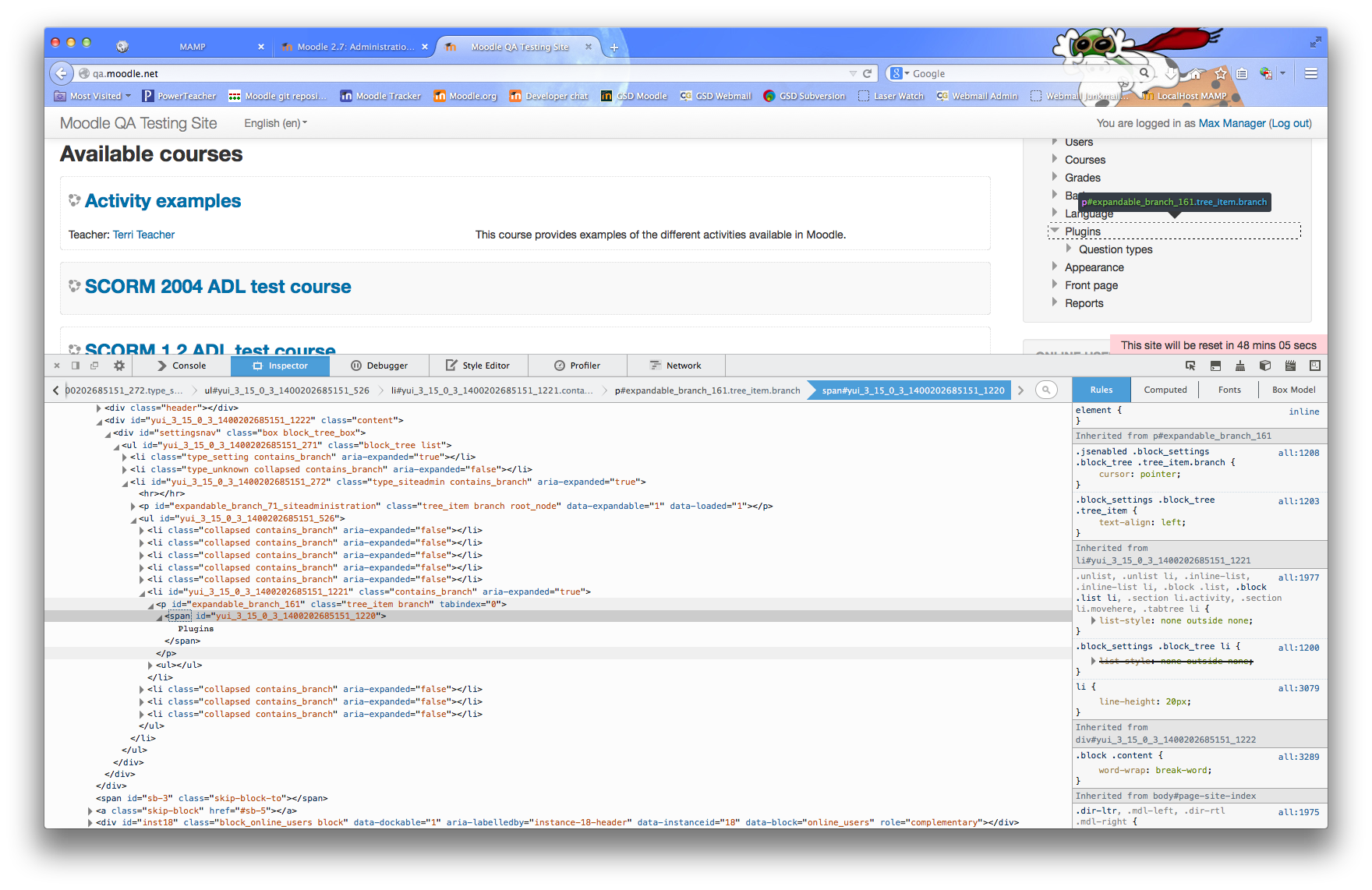Click the Max Manager profile link
Image resolution: width=1372 pixels, height=890 pixels.
coord(1232,123)
